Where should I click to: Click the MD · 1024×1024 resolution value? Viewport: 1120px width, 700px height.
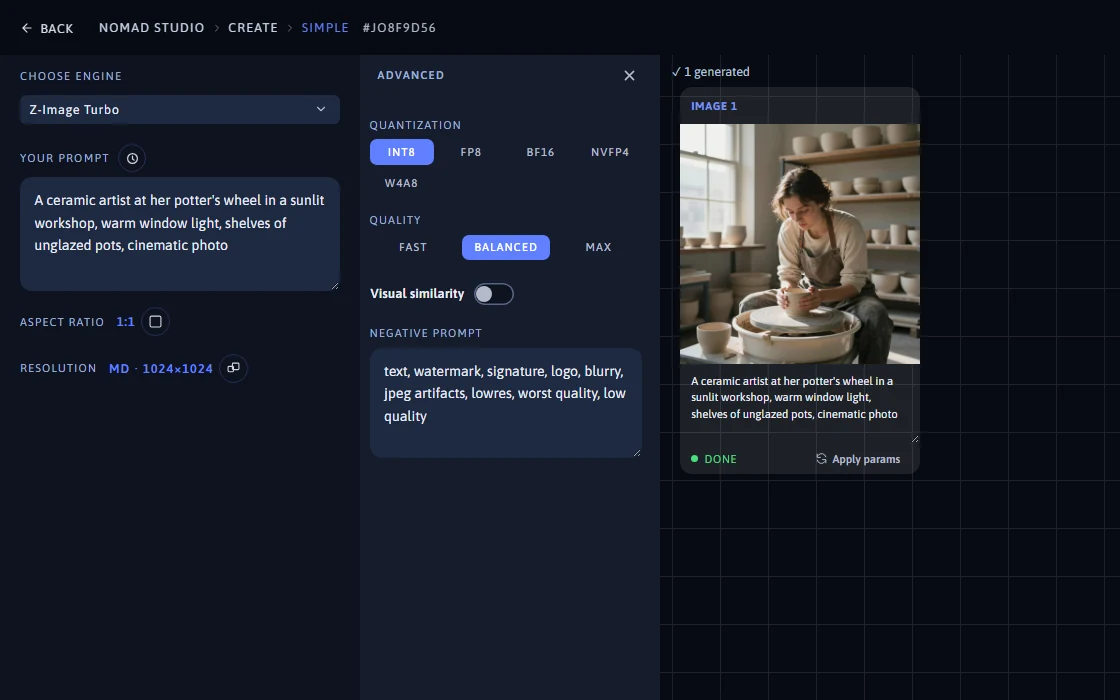(x=161, y=369)
